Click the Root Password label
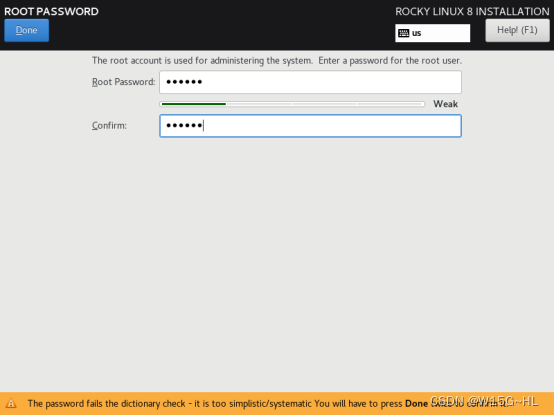Viewport: 554px width, 416px height. pyautogui.click(x=124, y=82)
